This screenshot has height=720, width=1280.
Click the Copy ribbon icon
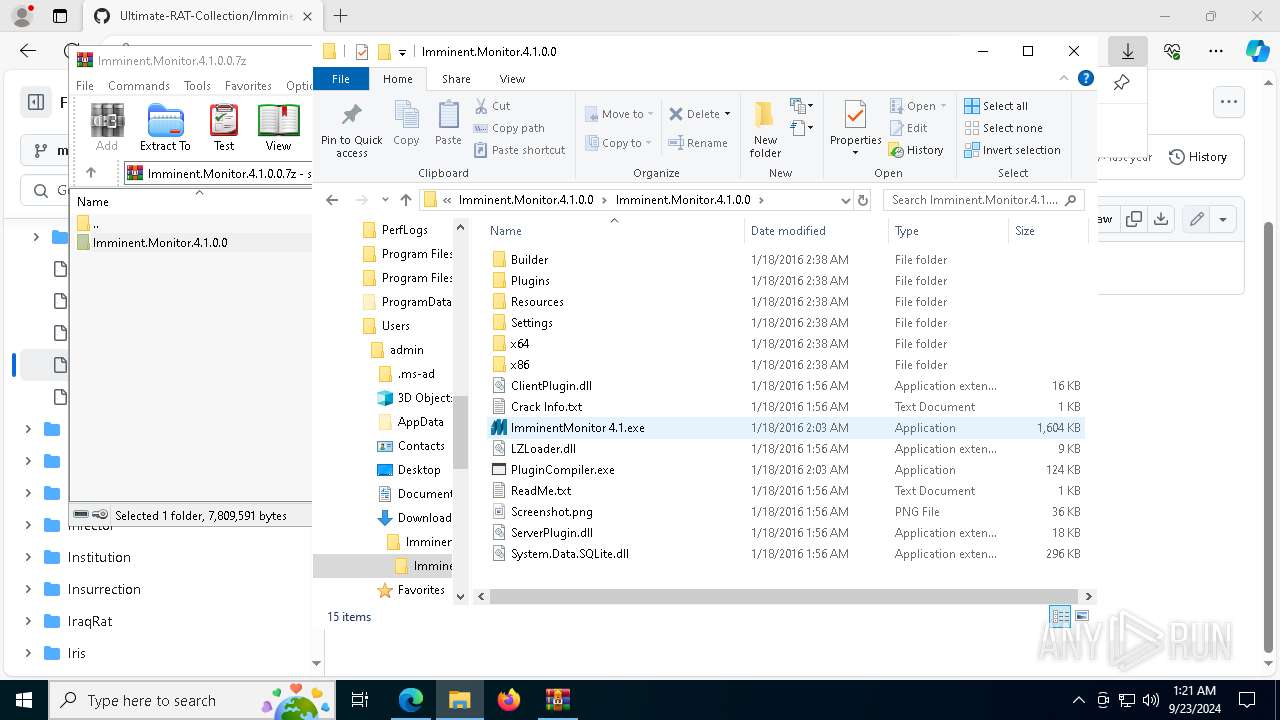[x=406, y=123]
